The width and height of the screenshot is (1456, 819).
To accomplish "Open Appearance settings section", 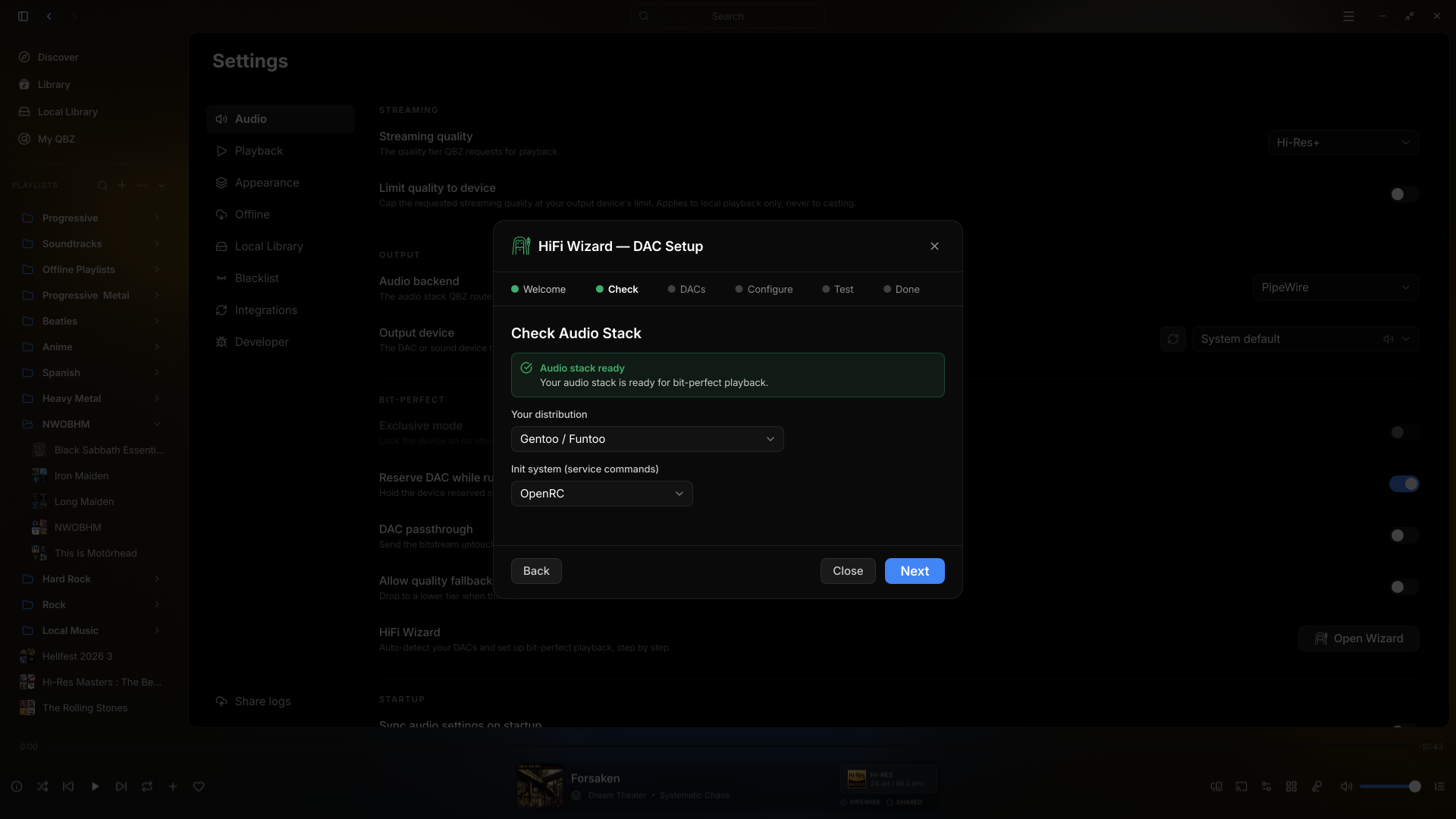I will pos(281,183).
